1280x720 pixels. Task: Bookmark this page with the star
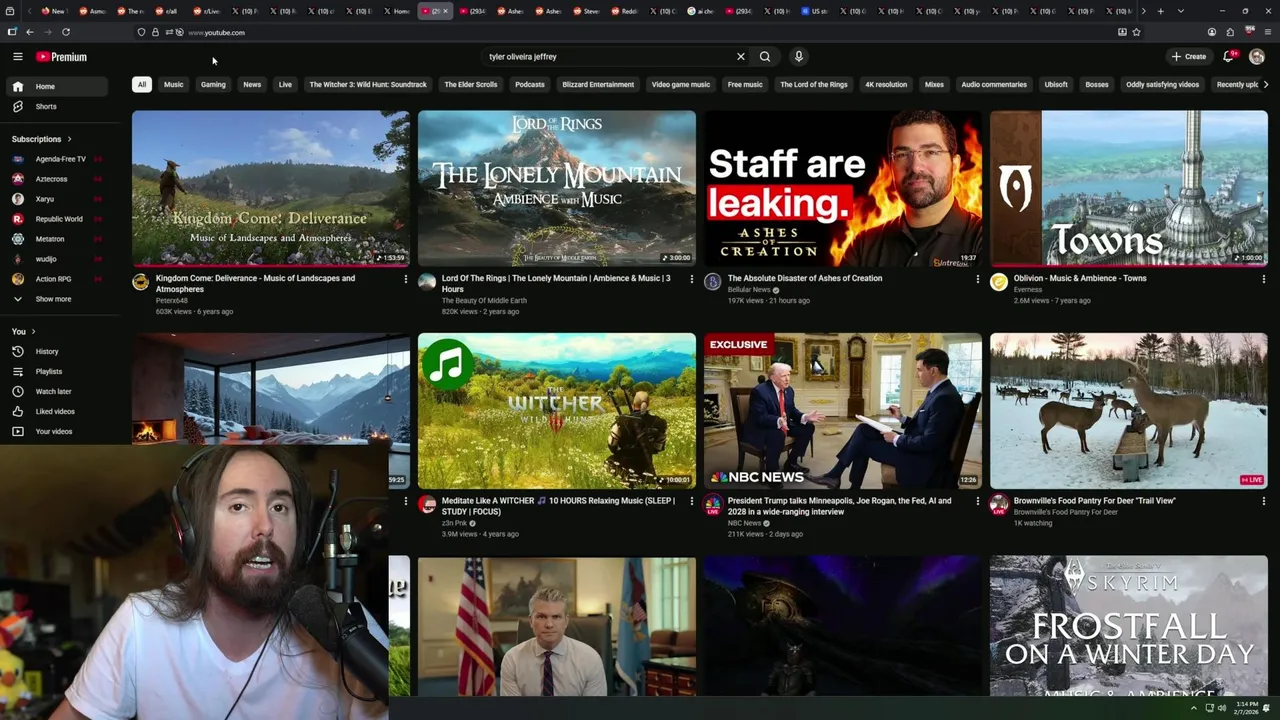(1136, 32)
